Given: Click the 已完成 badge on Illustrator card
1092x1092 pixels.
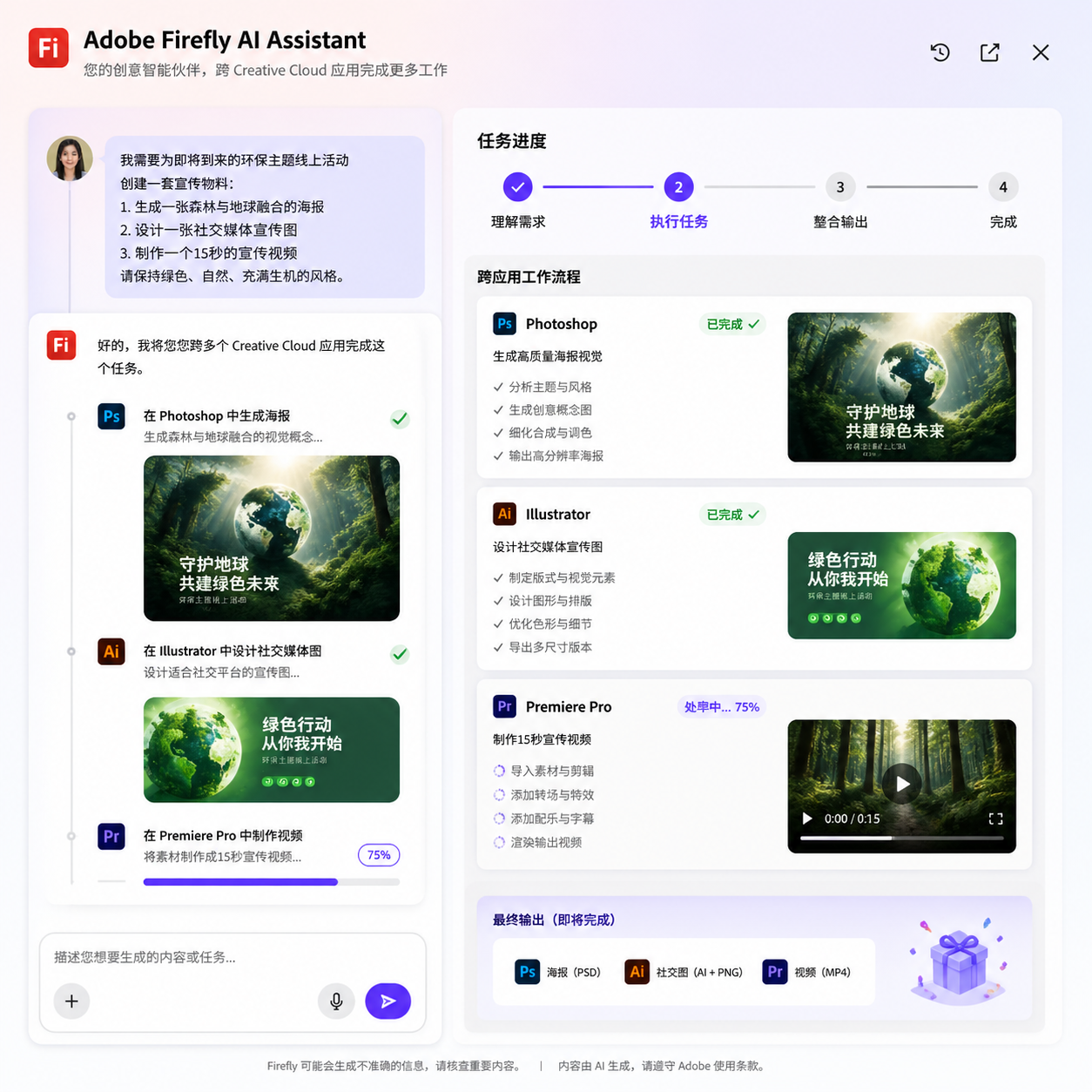Looking at the screenshot, I should pos(733,515).
